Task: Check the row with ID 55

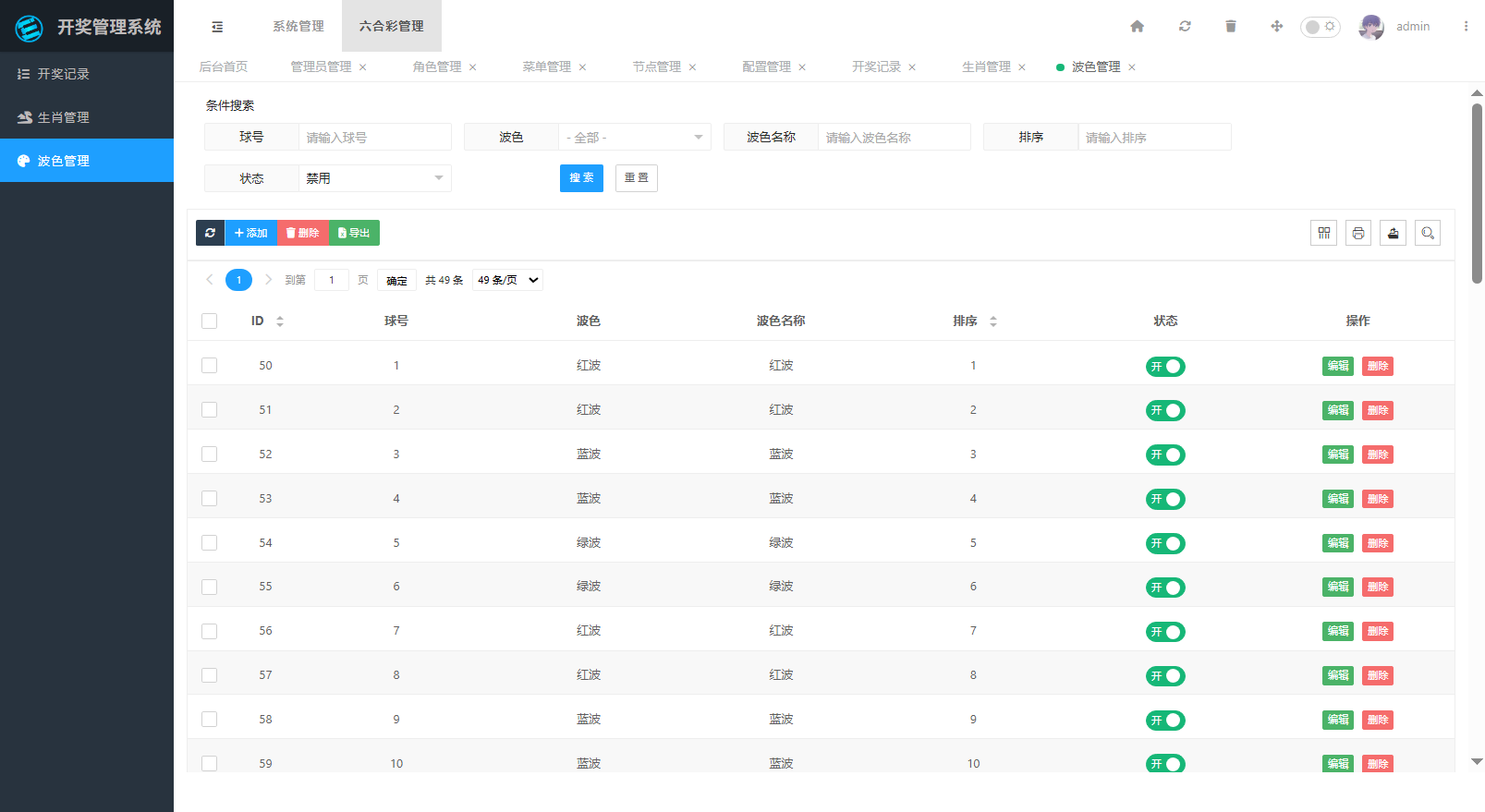Action: (210, 587)
